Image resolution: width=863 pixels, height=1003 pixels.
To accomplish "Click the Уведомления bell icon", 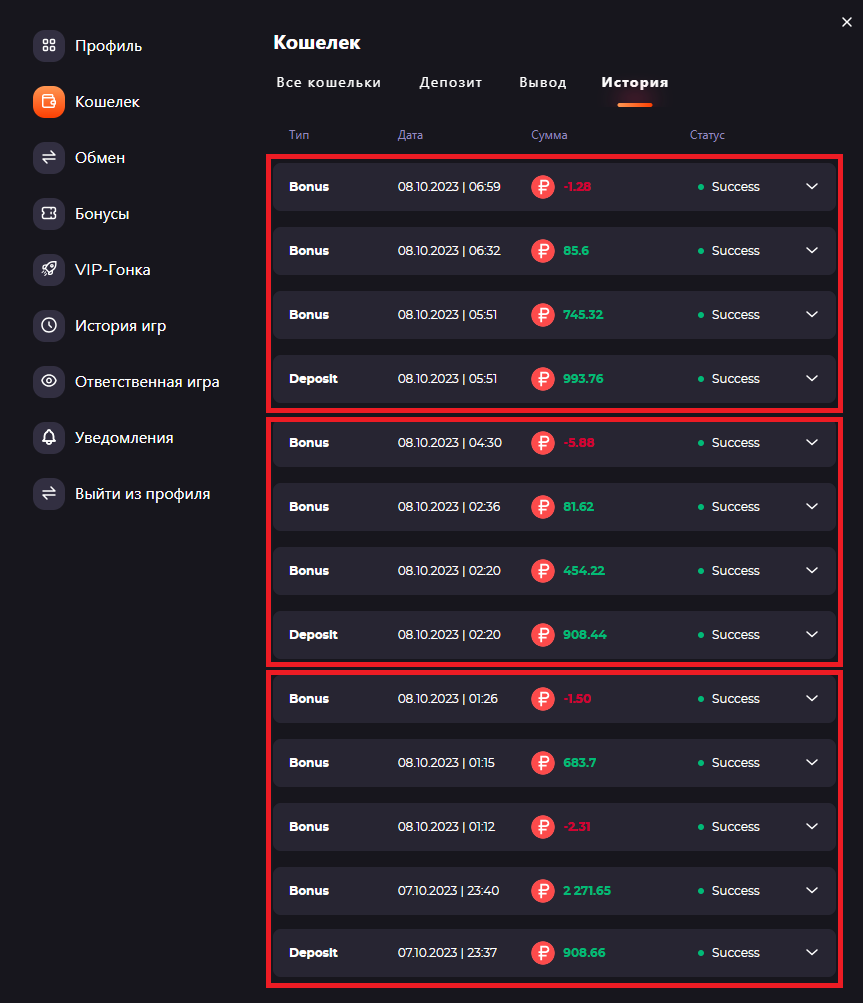I will tap(48, 438).
